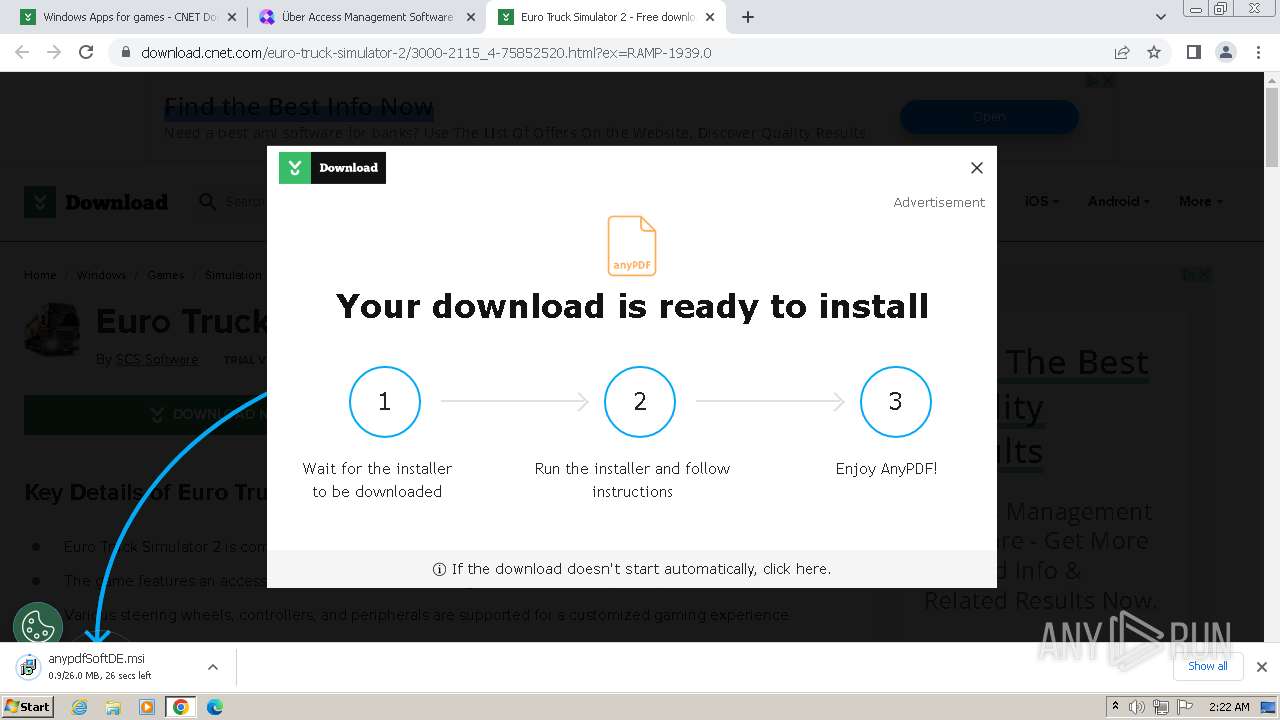Open Action Center flag icon

tap(1183, 707)
